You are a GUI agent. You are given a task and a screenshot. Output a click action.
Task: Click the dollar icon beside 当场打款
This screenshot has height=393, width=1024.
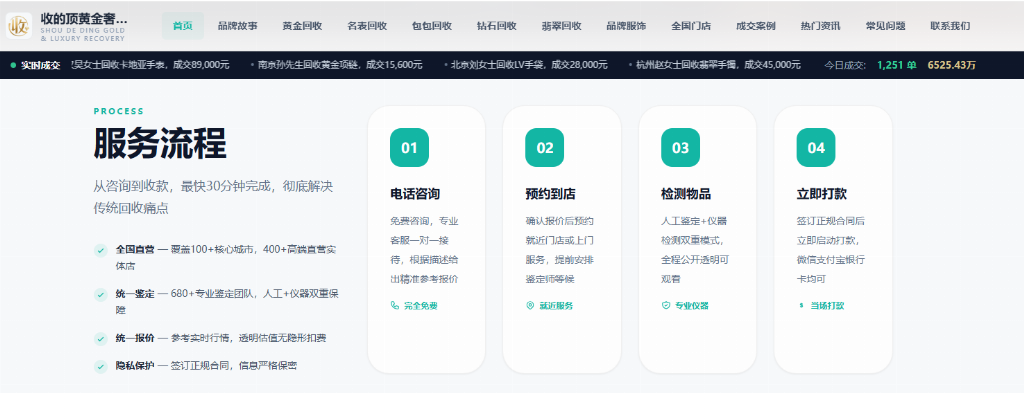pyautogui.click(x=801, y=306)
